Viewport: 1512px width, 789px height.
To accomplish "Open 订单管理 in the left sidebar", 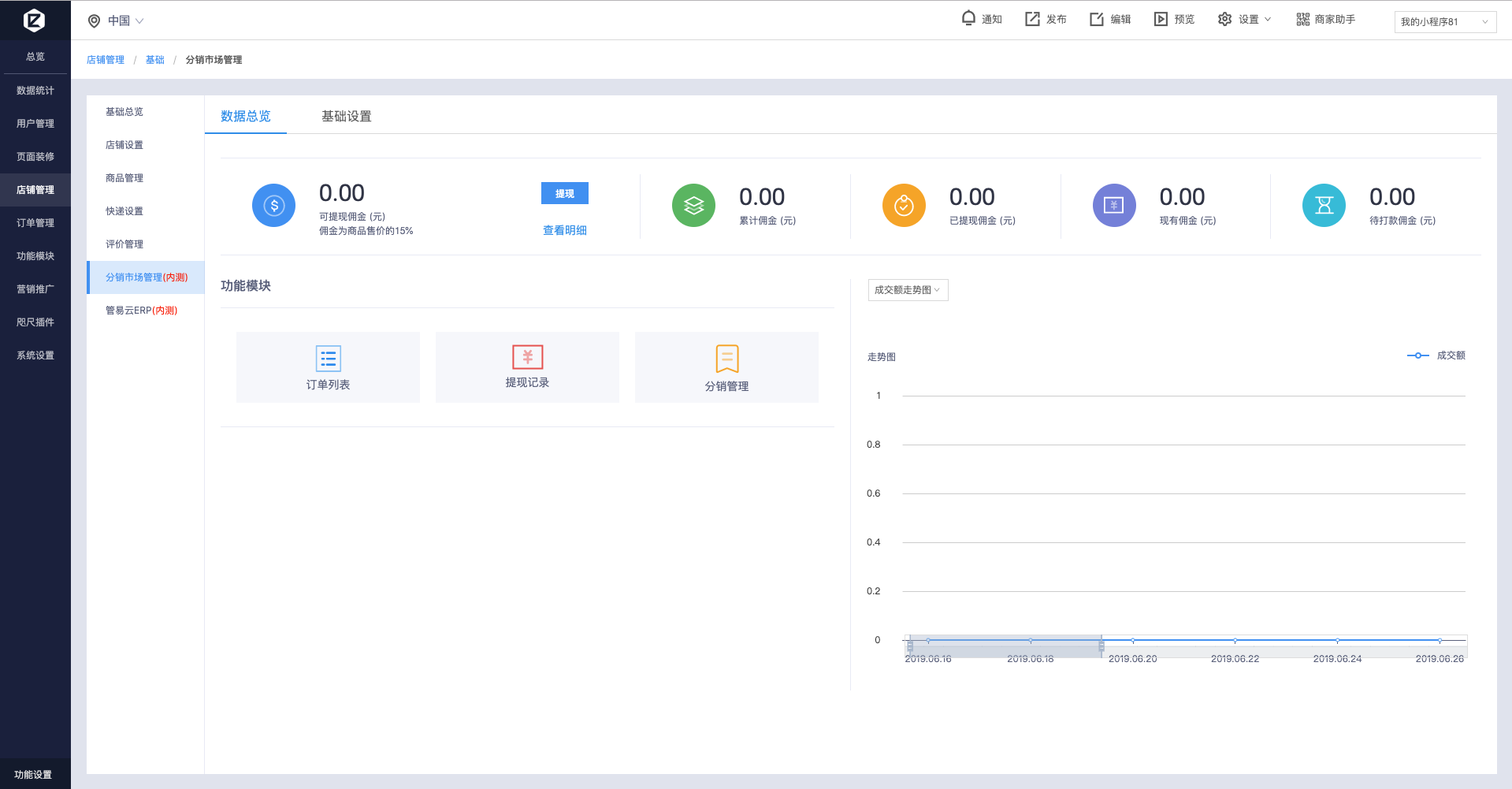I will pos(35,223).
